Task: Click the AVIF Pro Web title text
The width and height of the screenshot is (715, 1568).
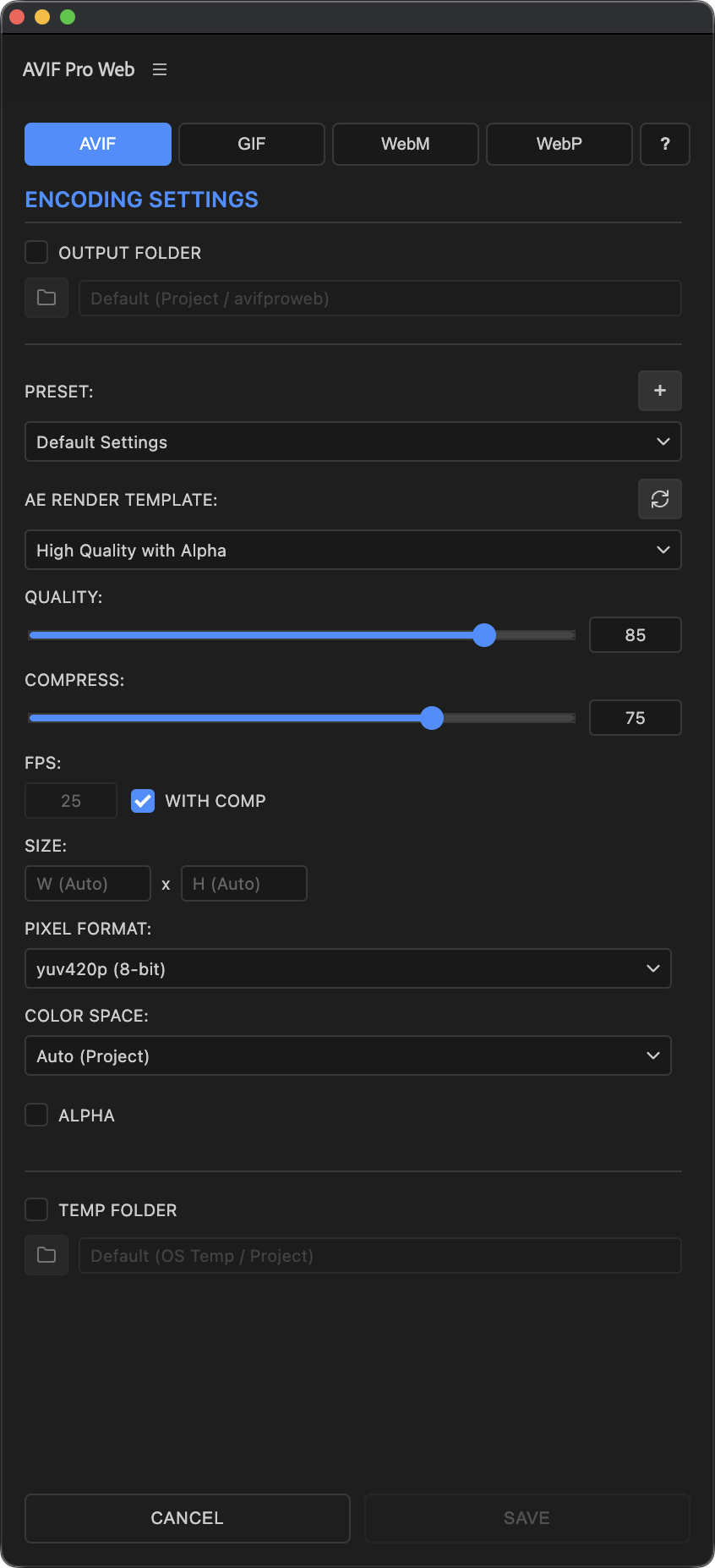Action: [x=79, y=69]
